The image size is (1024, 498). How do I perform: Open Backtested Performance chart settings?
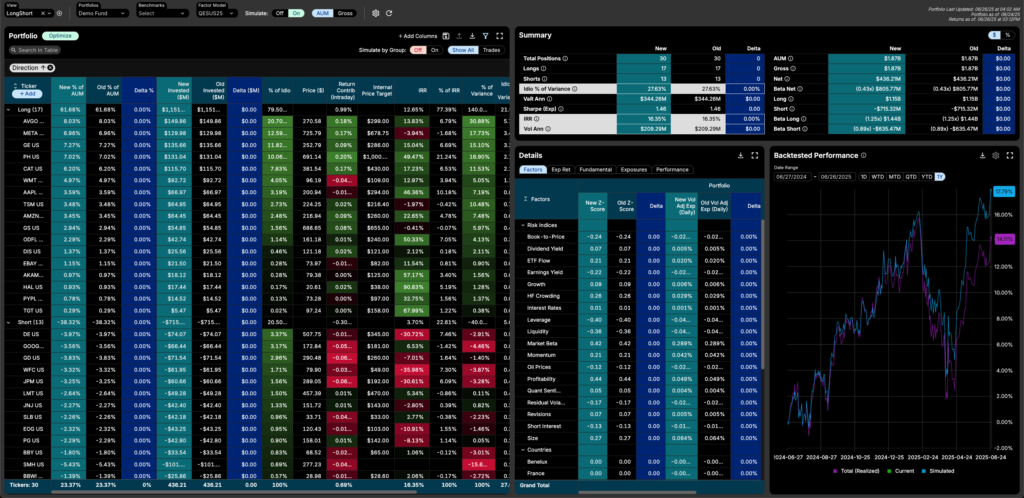point(996,155)
